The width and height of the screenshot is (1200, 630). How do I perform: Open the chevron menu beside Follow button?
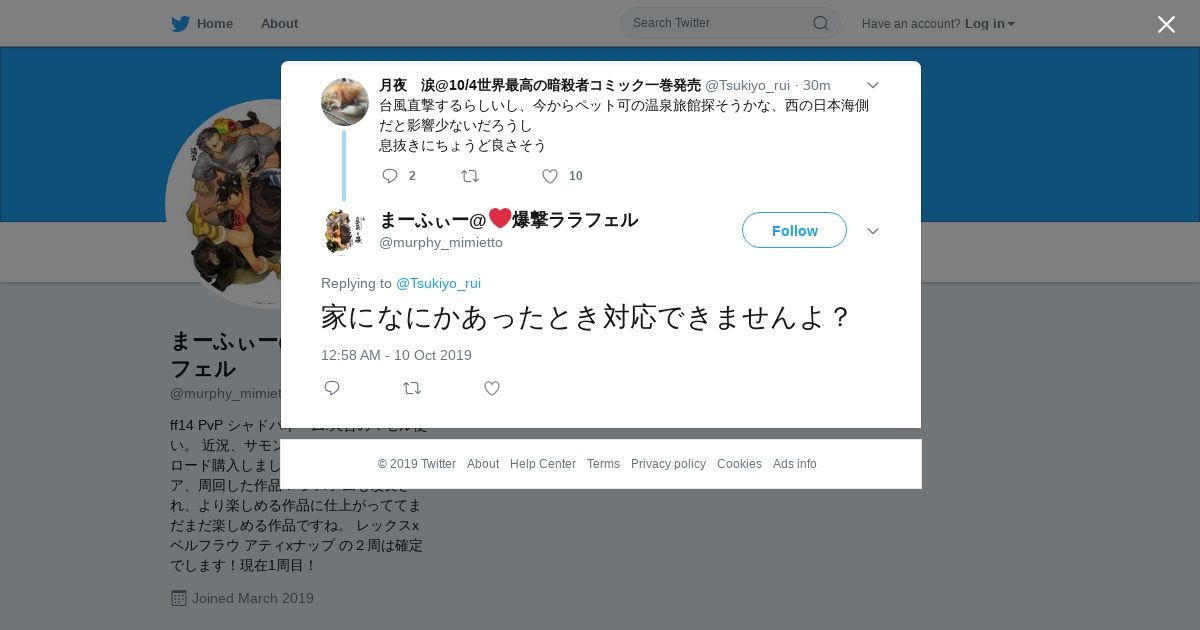tap(872, 231)
